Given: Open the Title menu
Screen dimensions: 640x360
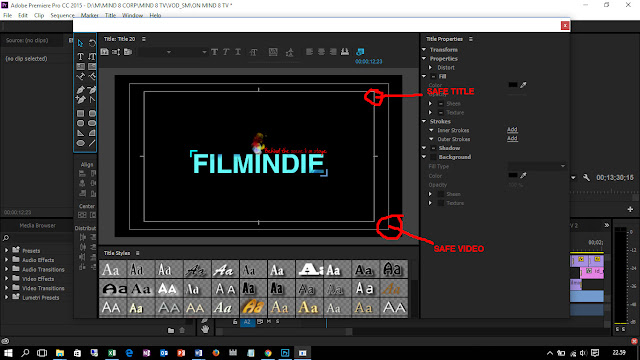Looking at the screenshot, I should (110, 16).
